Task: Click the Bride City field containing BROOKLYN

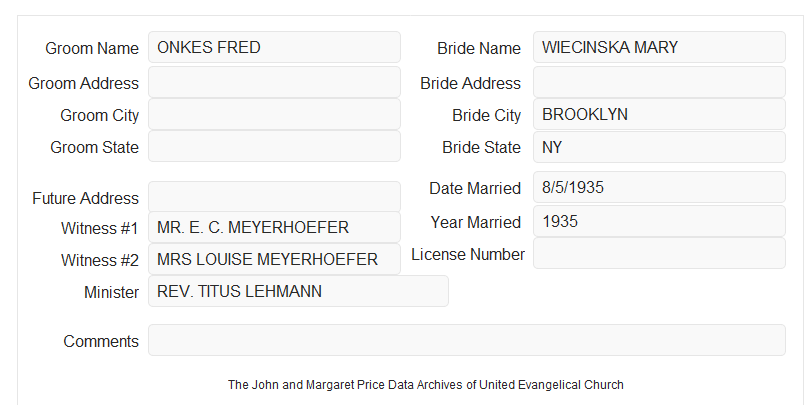Action: 659,114
